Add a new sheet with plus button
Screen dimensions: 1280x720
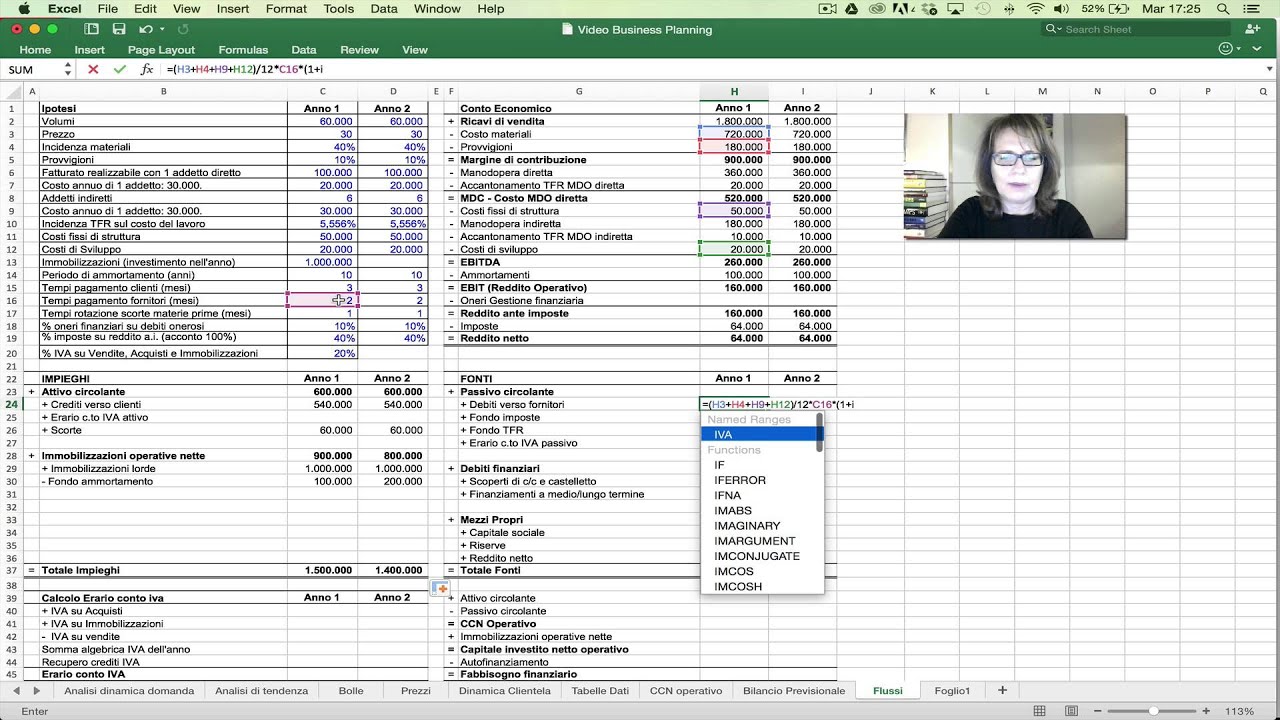coord(1002,690)
